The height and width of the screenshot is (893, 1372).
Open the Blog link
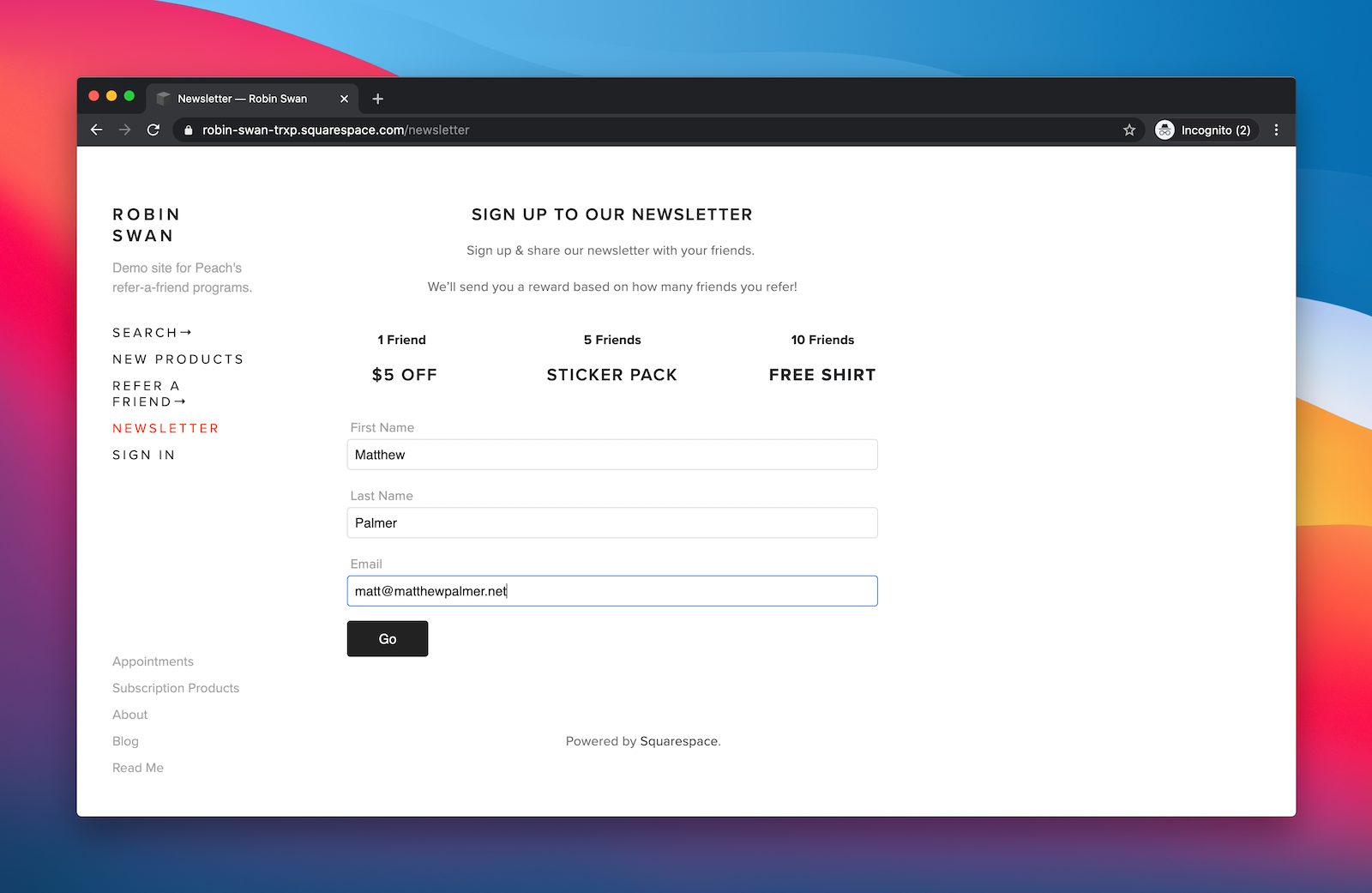tap(125, 741)
